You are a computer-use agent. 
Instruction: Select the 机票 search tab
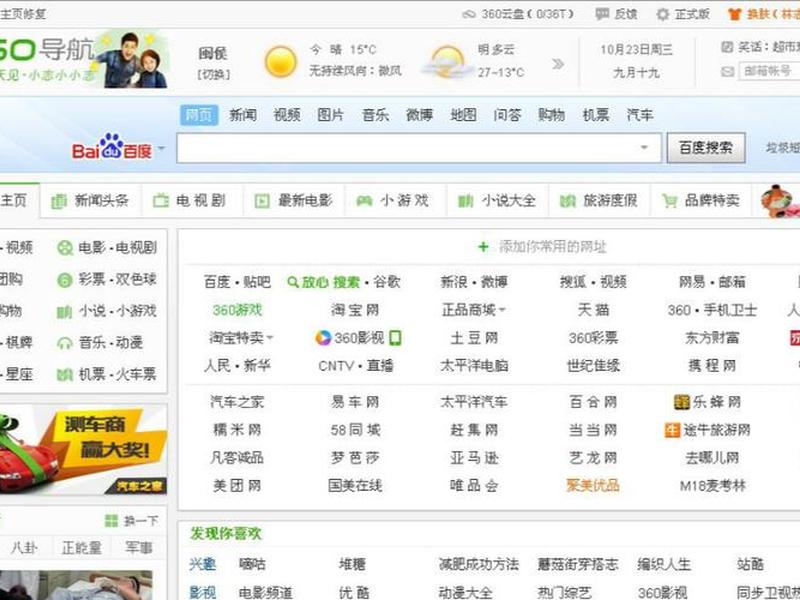596,115
